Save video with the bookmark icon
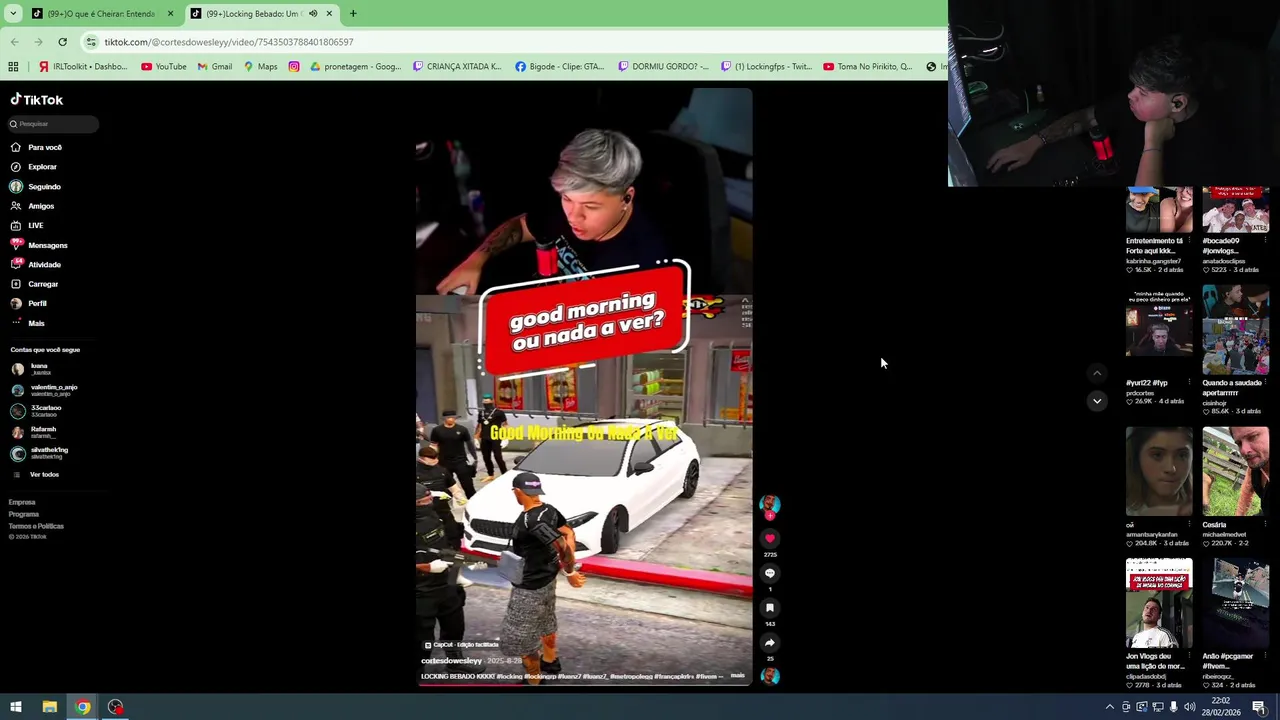Image resolution: width=1280 pixels, height=720 pixels. click(770, 608)
